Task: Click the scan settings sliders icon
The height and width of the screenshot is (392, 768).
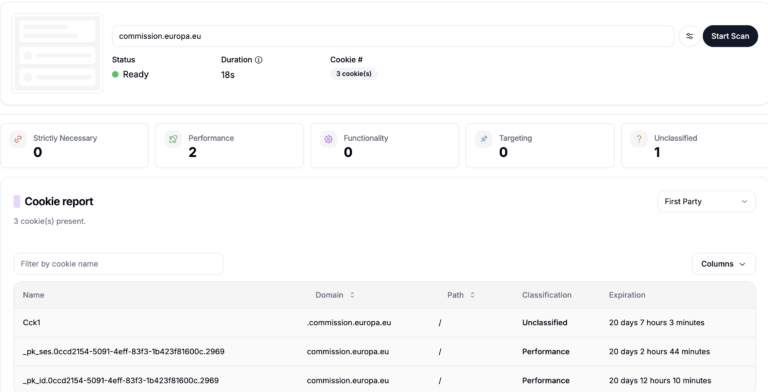Action: (689, 36)
